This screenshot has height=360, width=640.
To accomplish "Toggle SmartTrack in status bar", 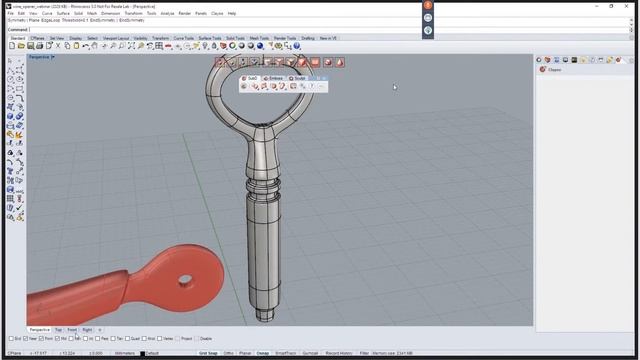I will tap(285, 353).
